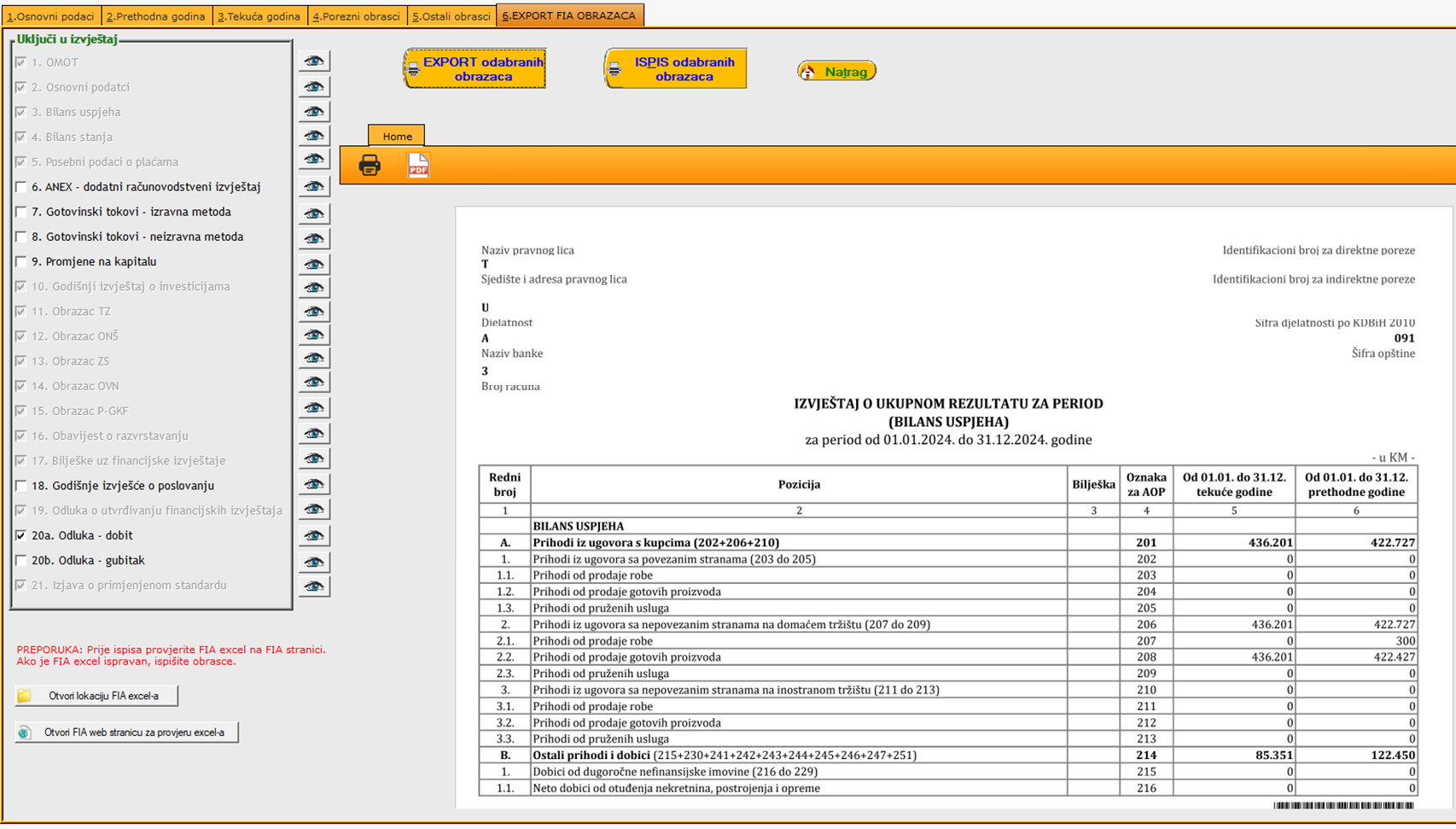Tick the 9. Promjene na kapitalu checkbox

click(x=21, y=261)
